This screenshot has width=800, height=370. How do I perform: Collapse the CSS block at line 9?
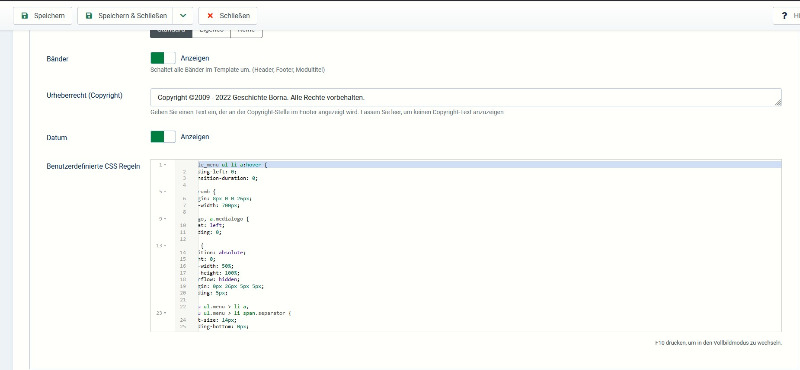164,218
